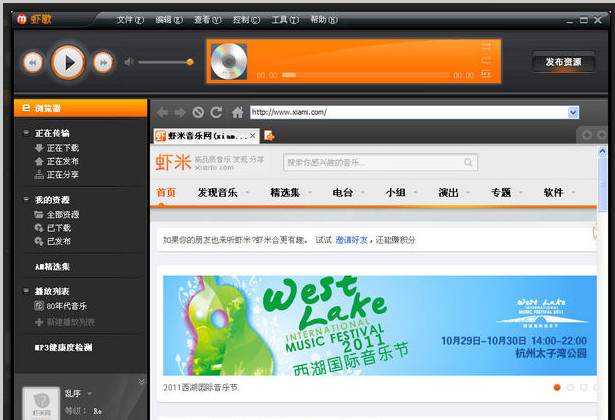Open the West Lake festival banner
The image size is (615, 420).
tap(380, 325)
